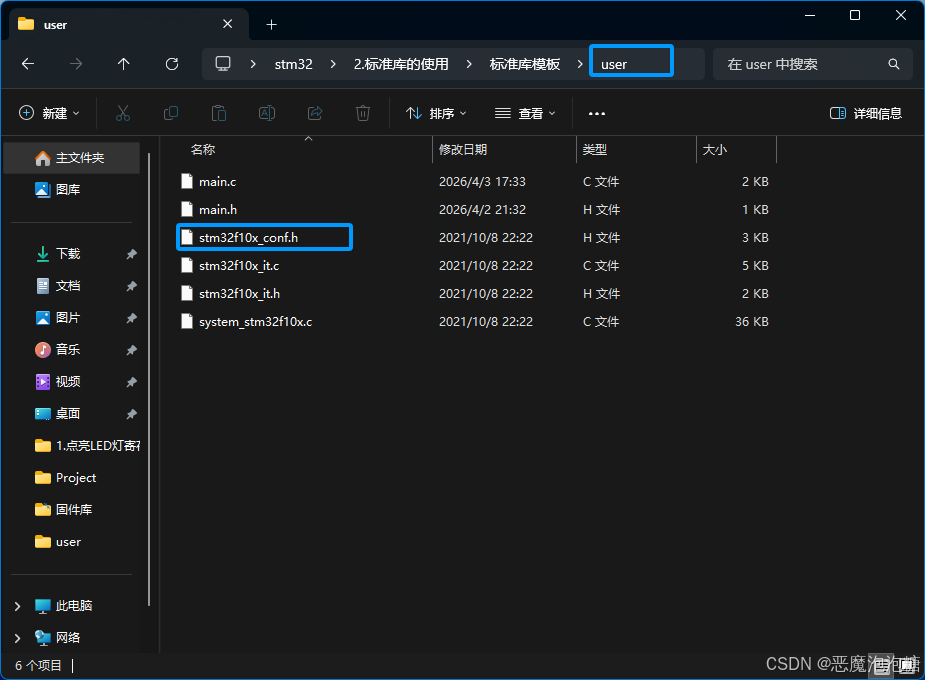Click the sidebar vertical scrollbar
Image resolution: width=925 pixels, height=680 pixels.
149,379
